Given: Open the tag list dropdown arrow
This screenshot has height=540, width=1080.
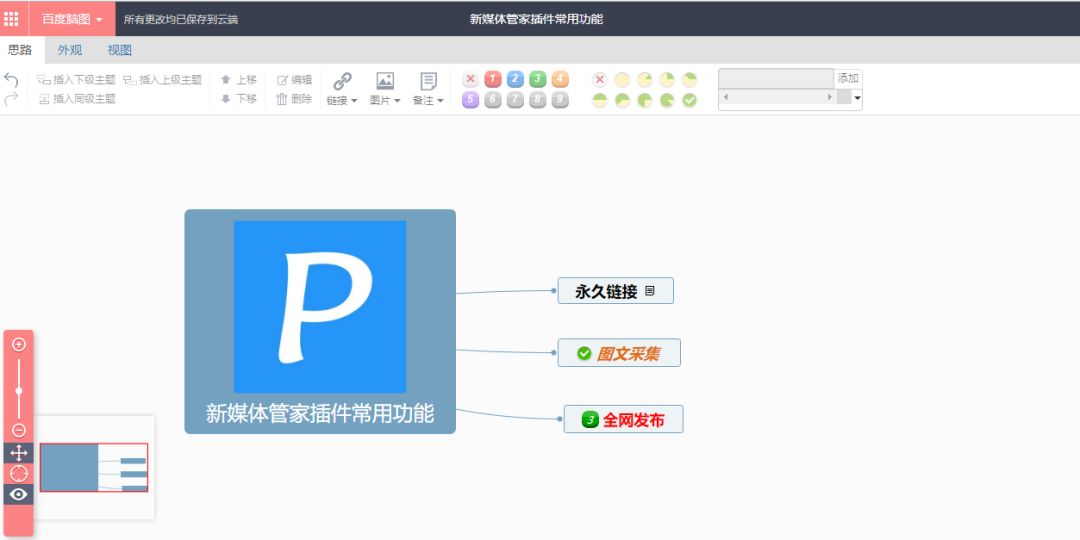Looking at the screenshot, I should (857, 98).
